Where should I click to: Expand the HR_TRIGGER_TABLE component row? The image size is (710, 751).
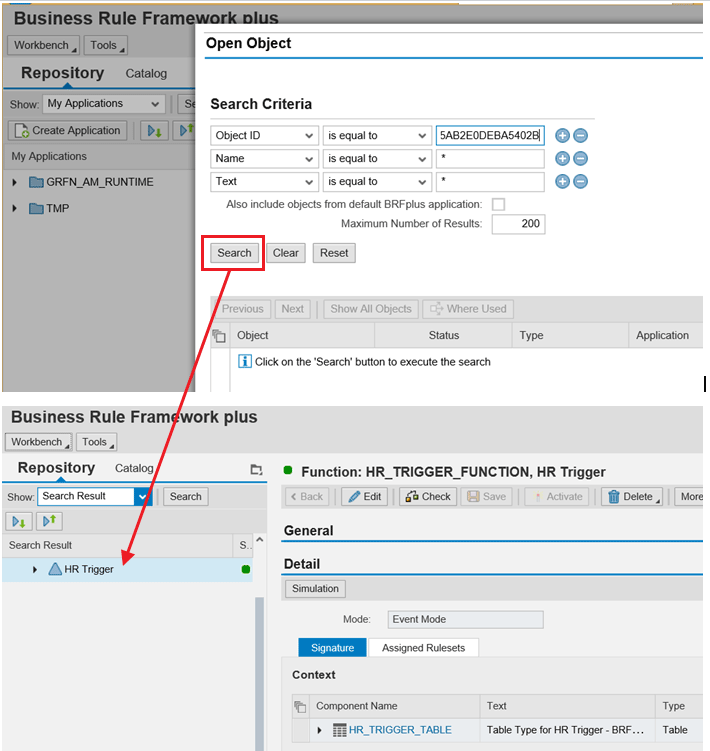(x=320, y=730)
